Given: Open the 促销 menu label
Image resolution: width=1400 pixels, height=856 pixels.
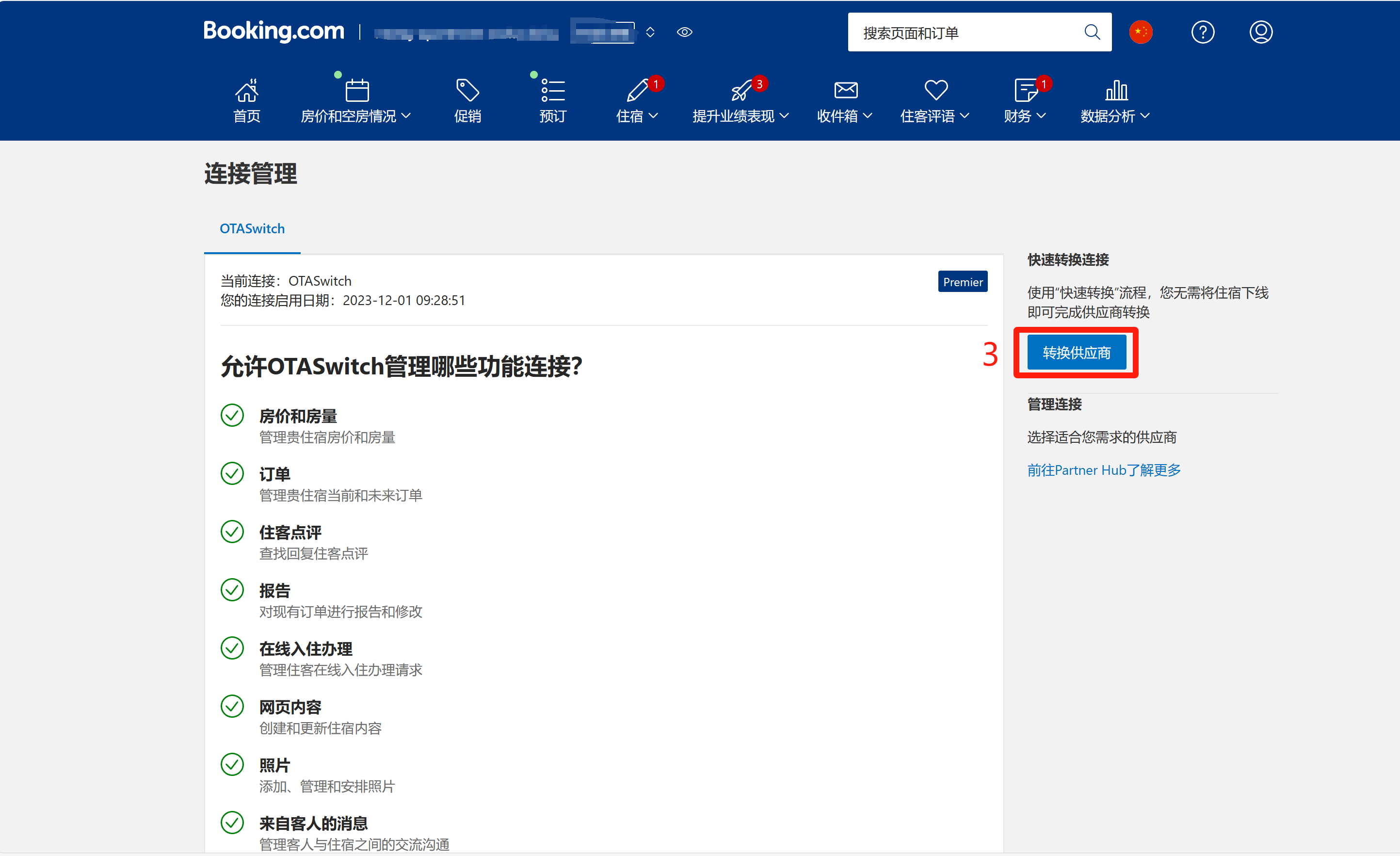Looking at the screenshot, I should [467, 116].
